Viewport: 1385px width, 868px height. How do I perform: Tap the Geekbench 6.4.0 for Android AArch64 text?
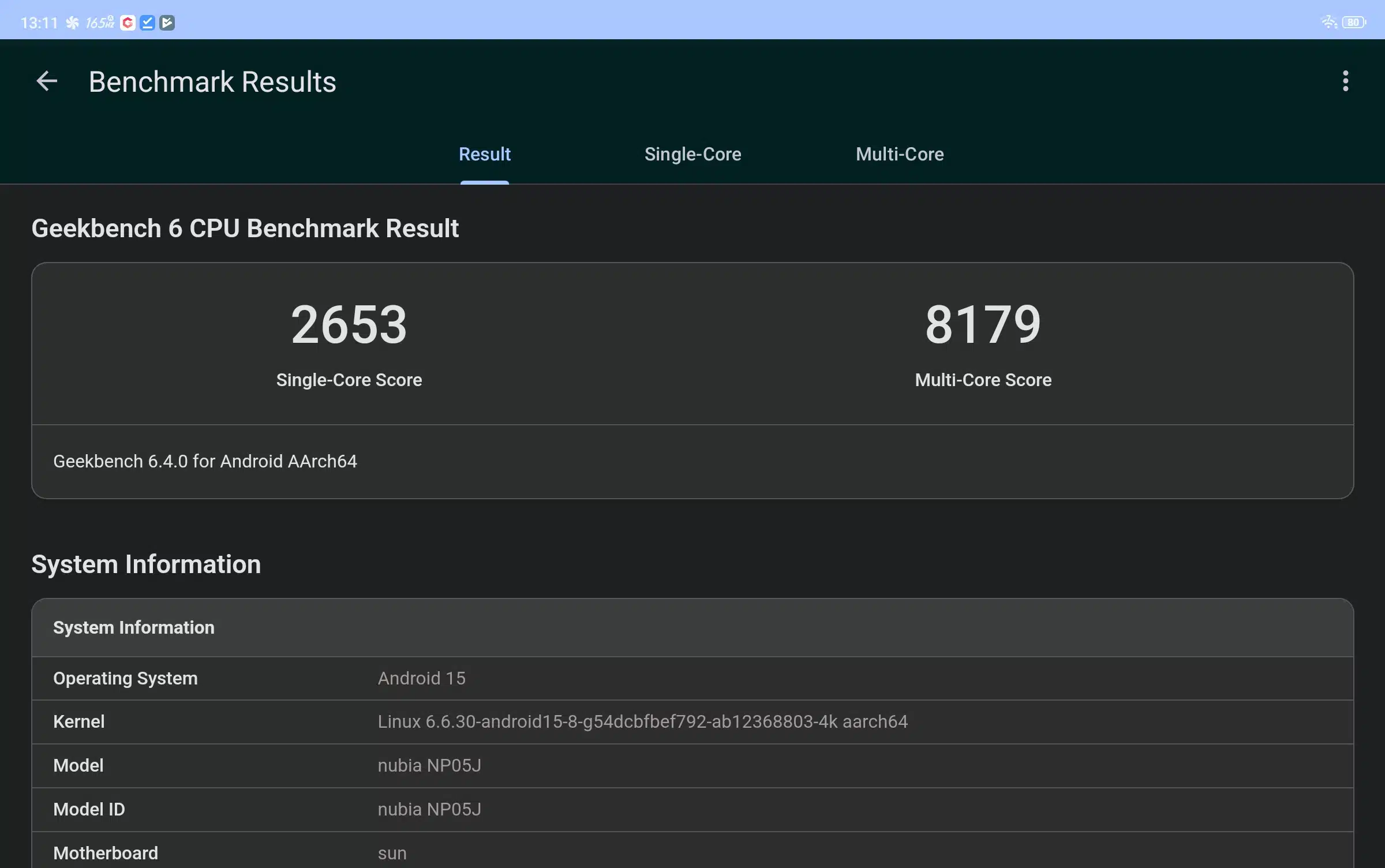(x=205, y=461)
